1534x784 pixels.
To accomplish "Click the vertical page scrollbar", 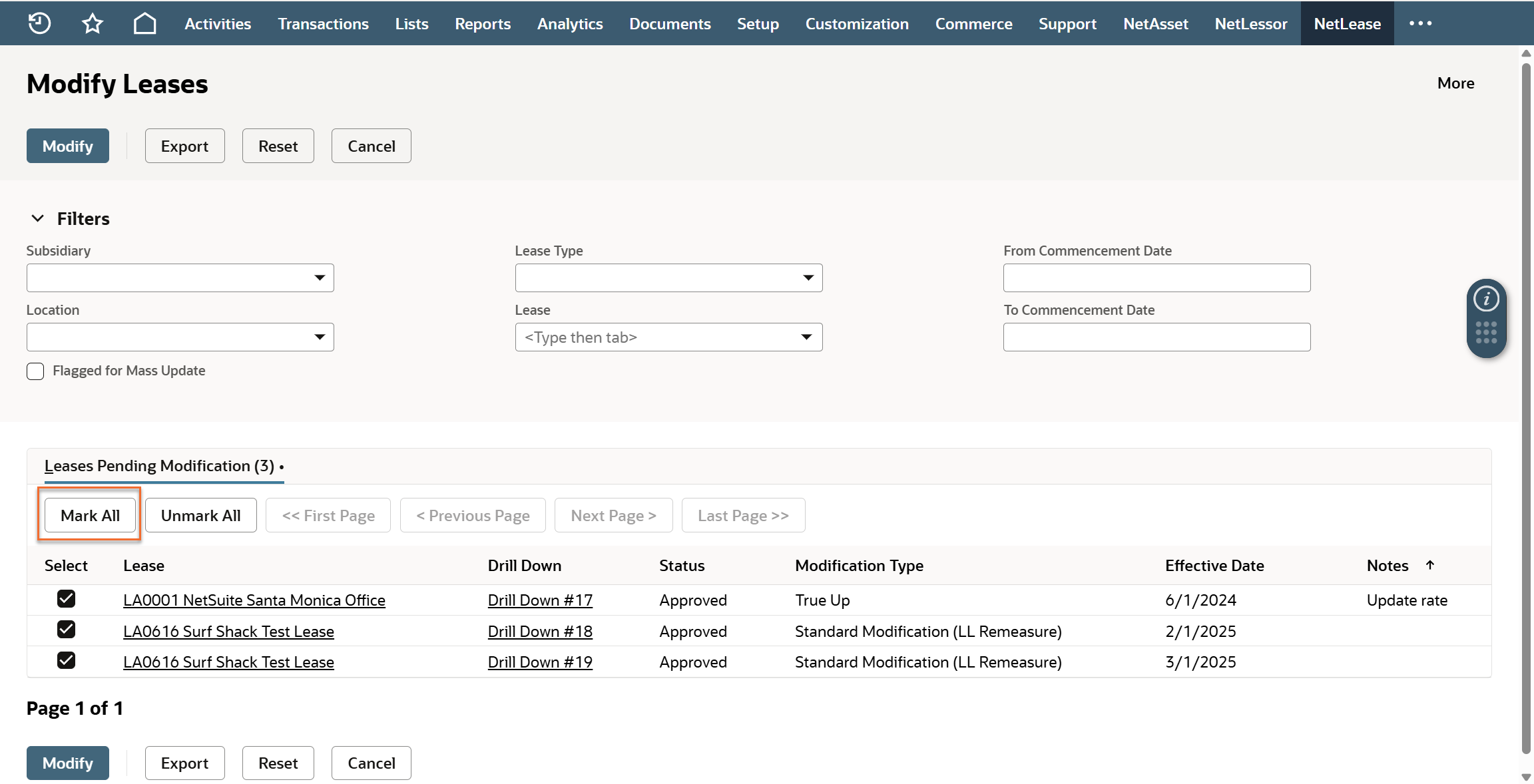I will [x=1526, y=399].
